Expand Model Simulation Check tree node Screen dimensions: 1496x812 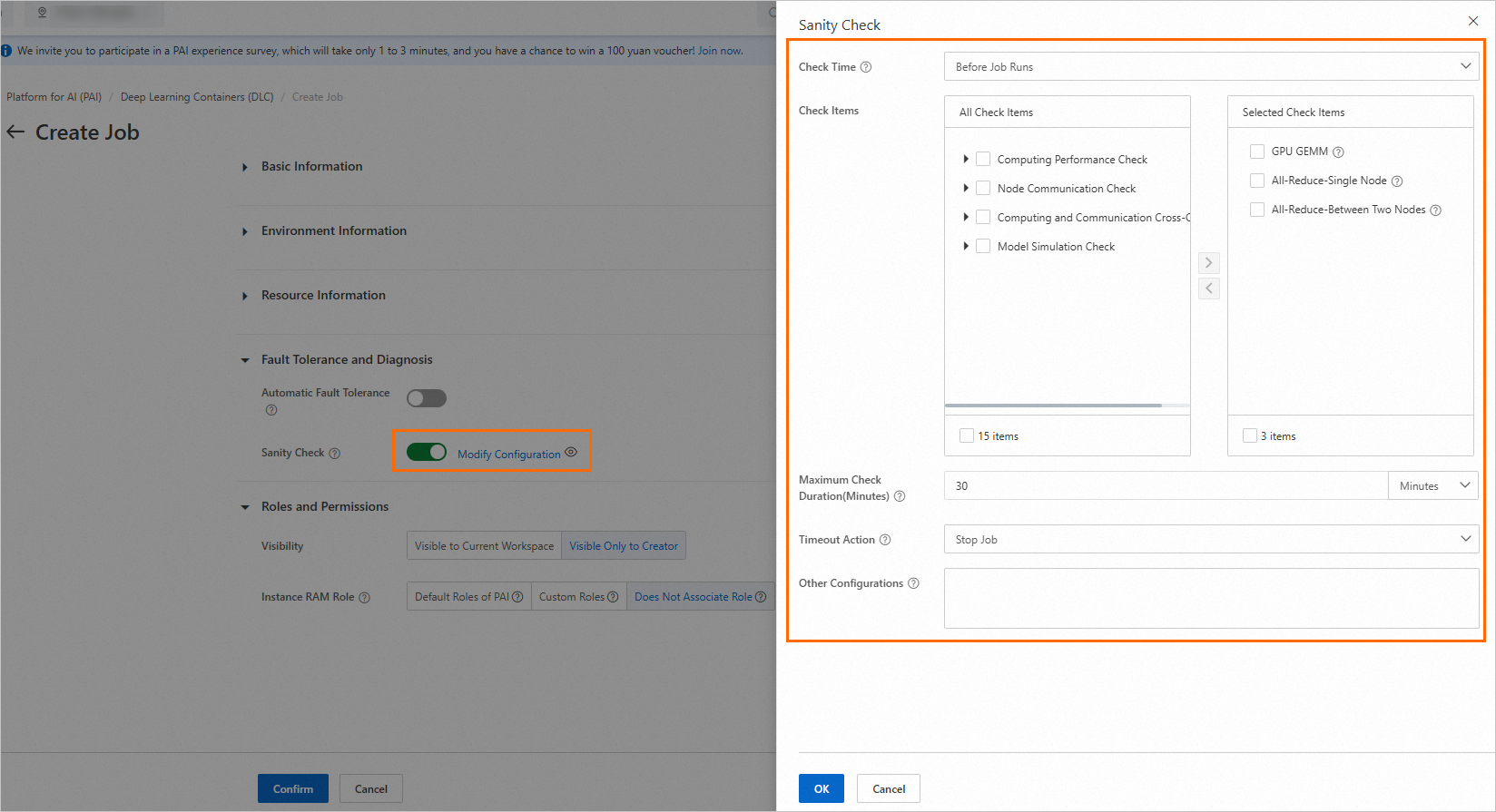(x=966, y=246)
